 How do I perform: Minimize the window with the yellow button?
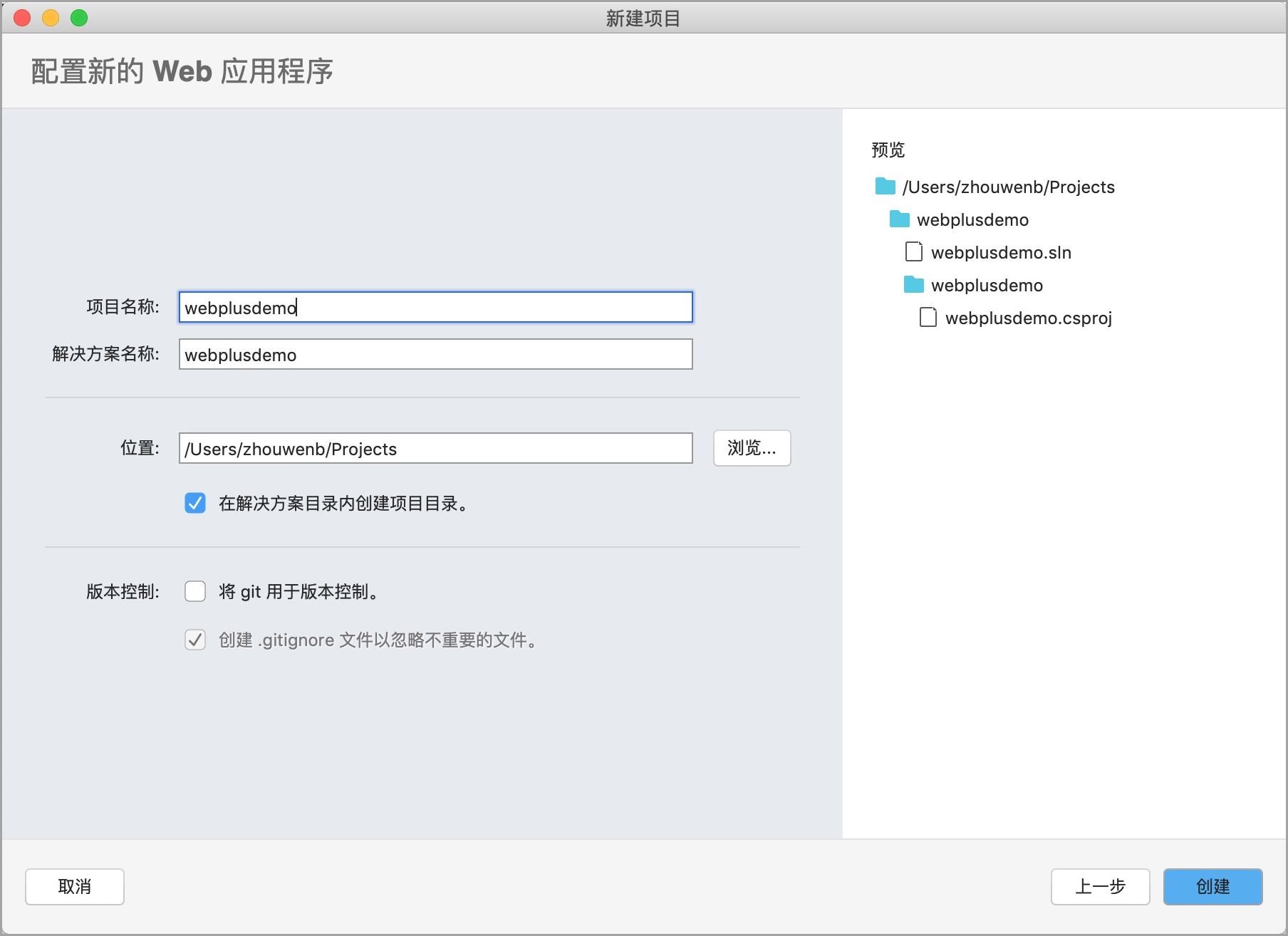pos(51,18)
